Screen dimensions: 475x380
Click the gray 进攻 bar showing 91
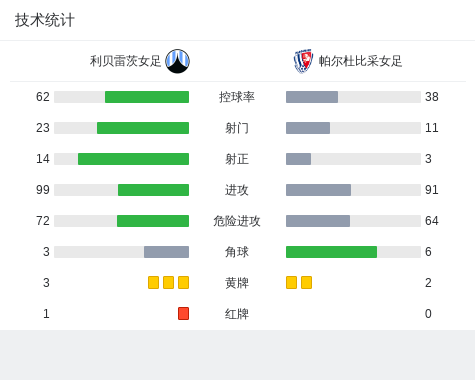[318, 190]
